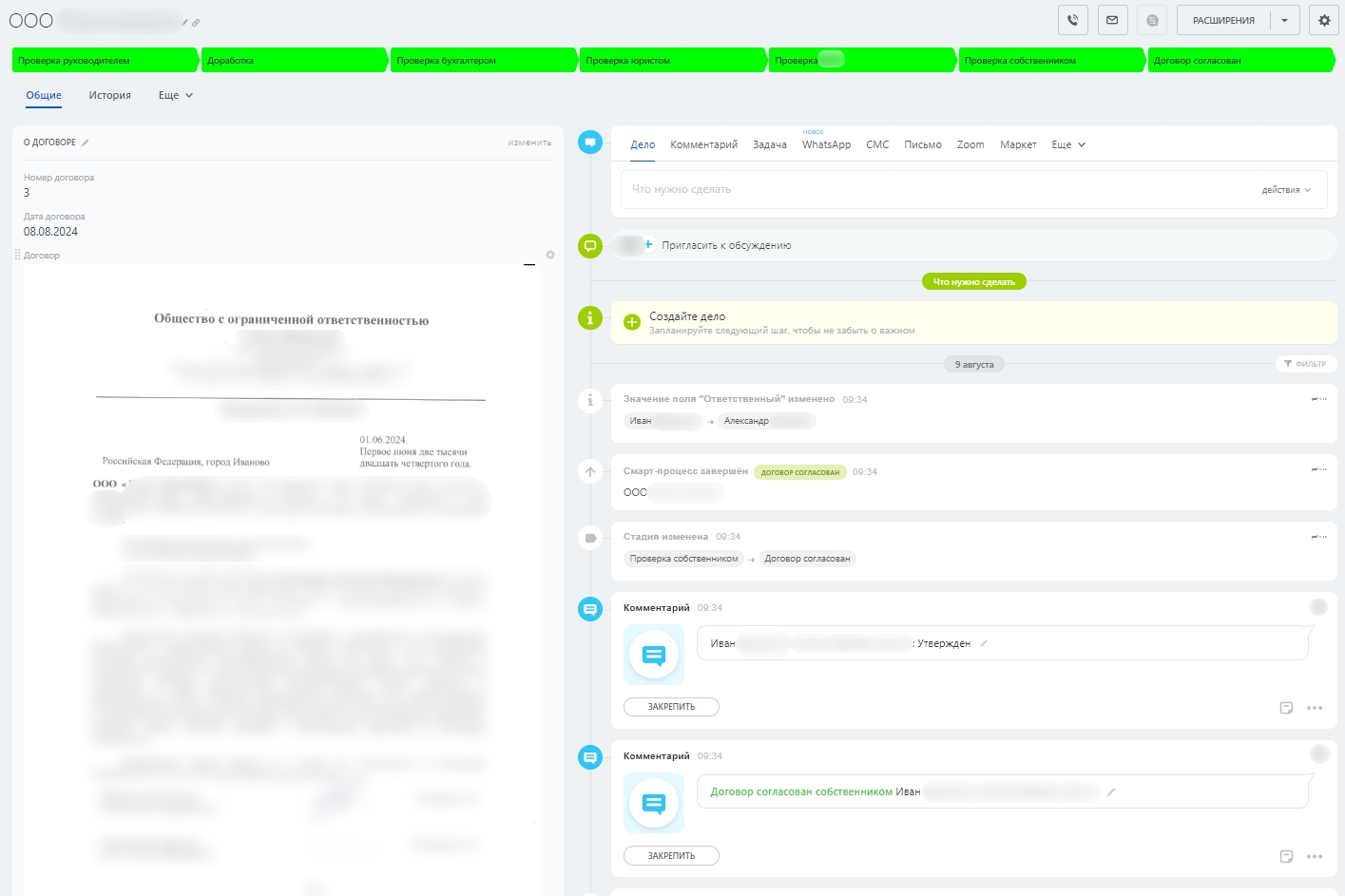This screenshot has width=1345, height=896.
Task: Select the Маркет activity tab
Action: point(1018,144)
